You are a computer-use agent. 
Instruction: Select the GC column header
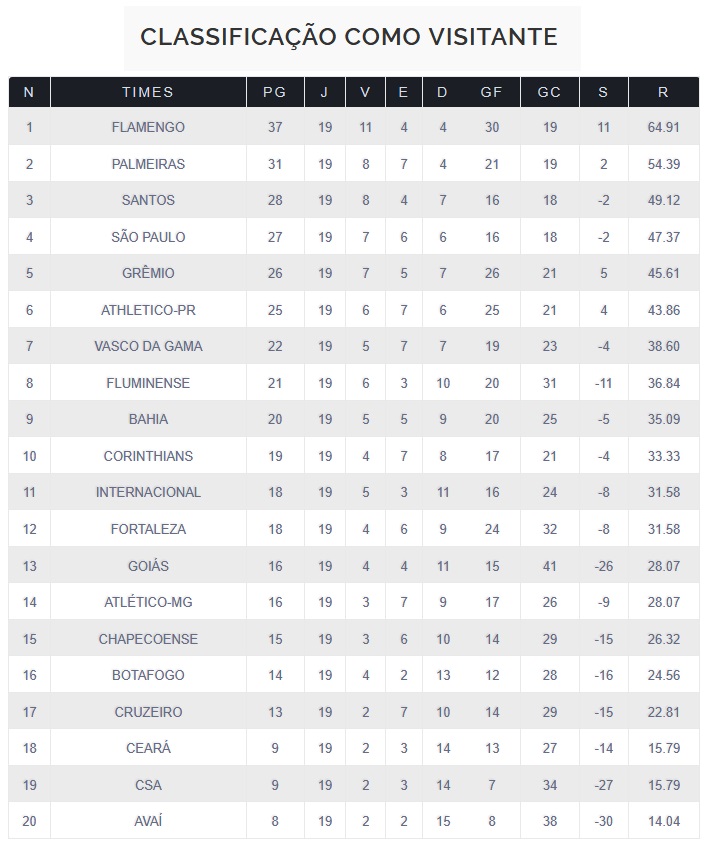tap(549, 92)
